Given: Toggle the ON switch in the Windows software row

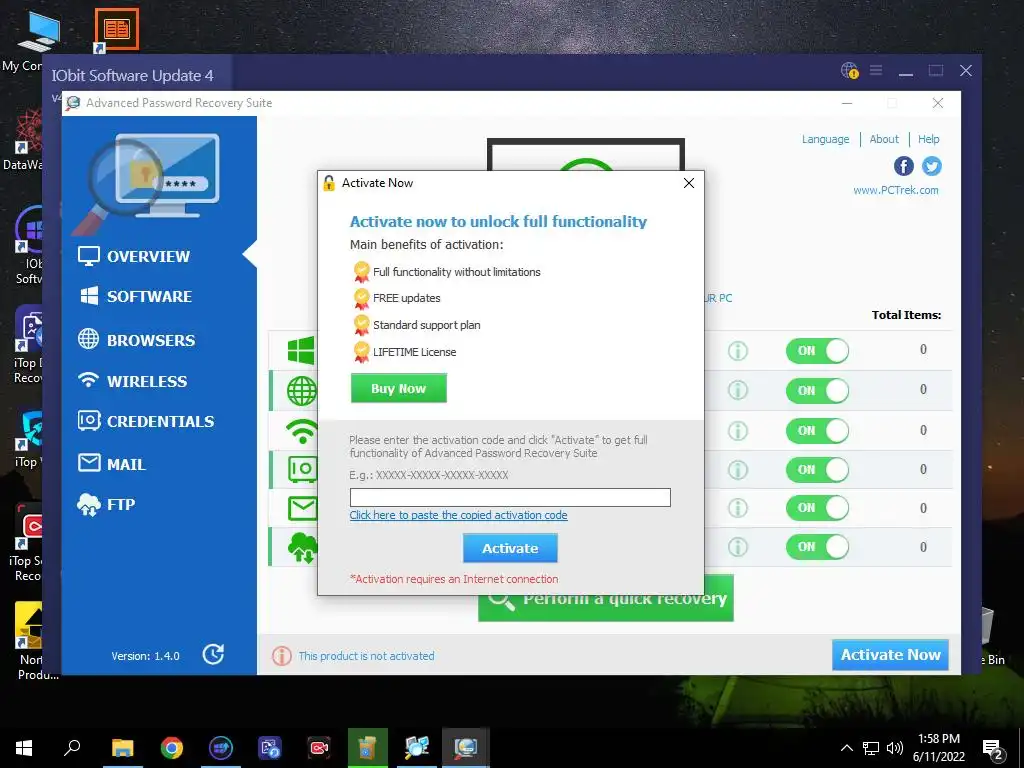Looking at the screenshot, I should click(817, 351).
